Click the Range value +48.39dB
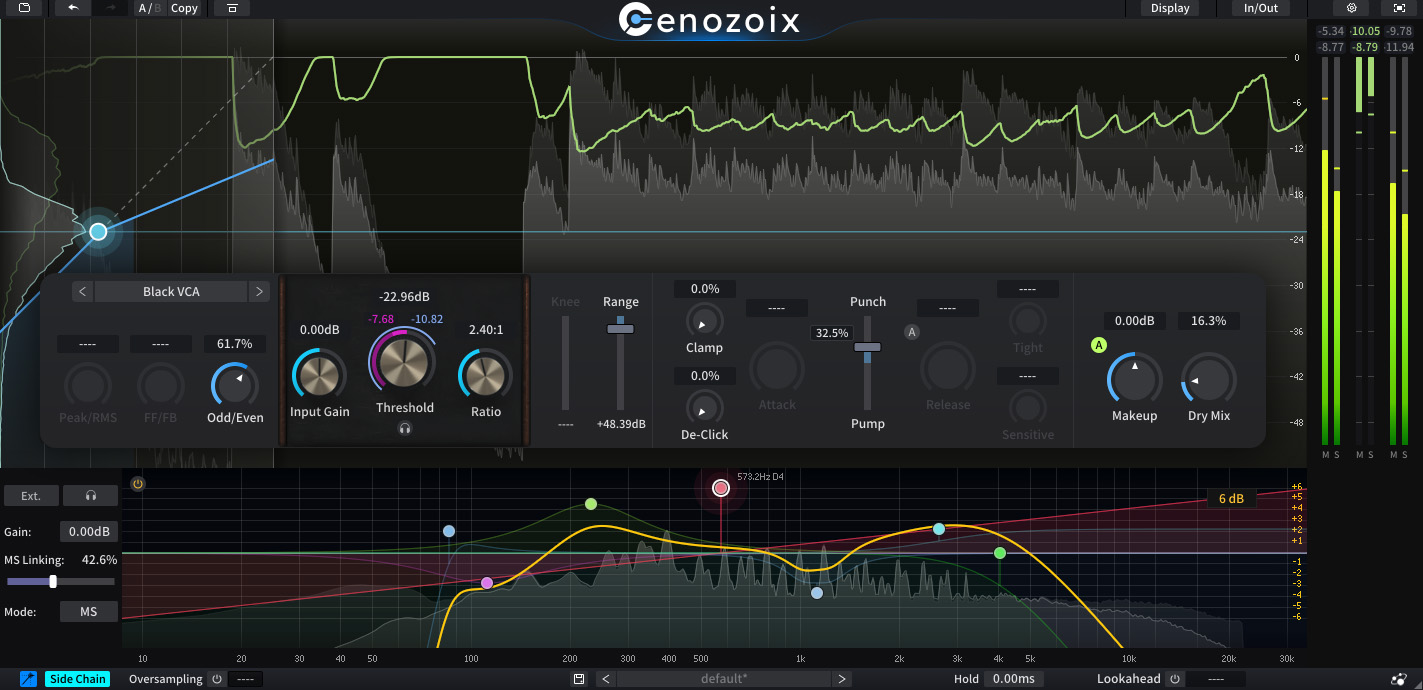 coord(620,424)
